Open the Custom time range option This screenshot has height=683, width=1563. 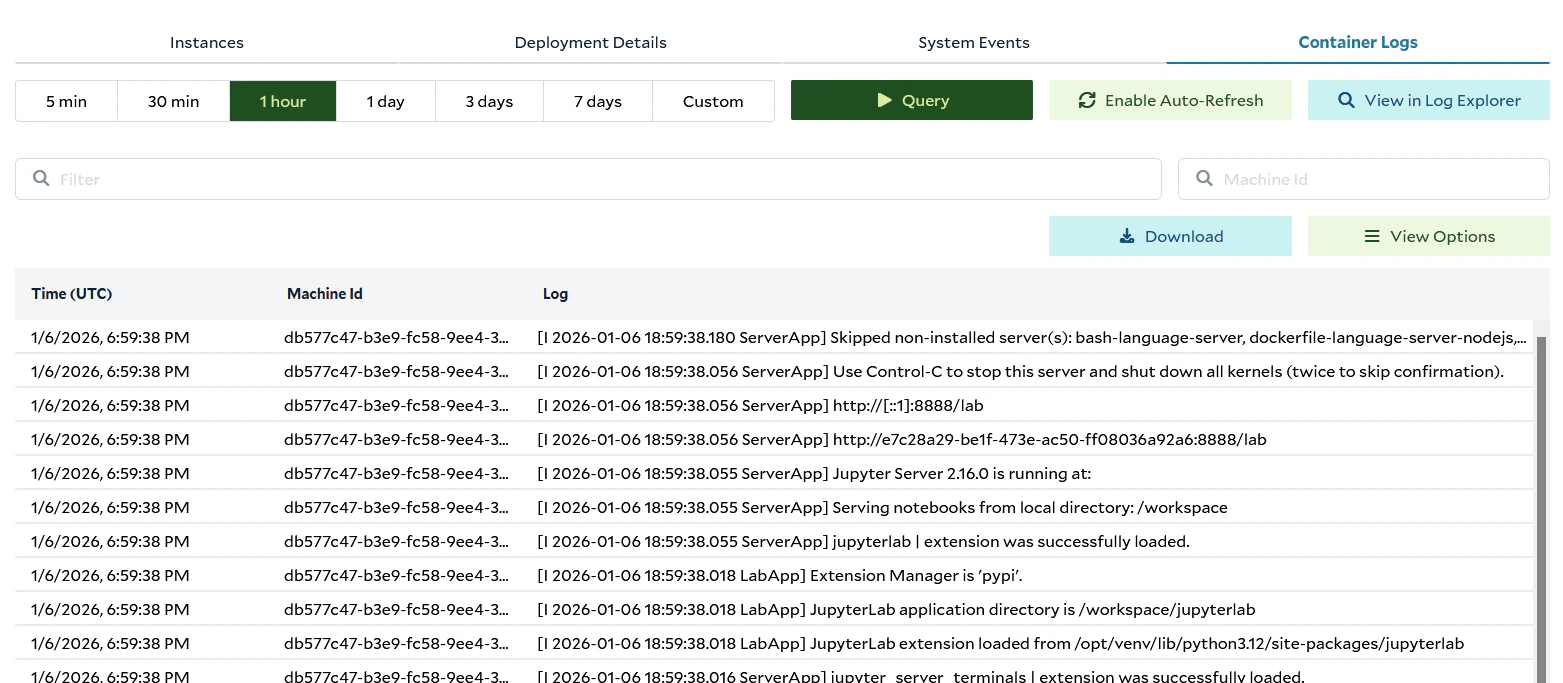pyautogui.click(x=712, y=101)
